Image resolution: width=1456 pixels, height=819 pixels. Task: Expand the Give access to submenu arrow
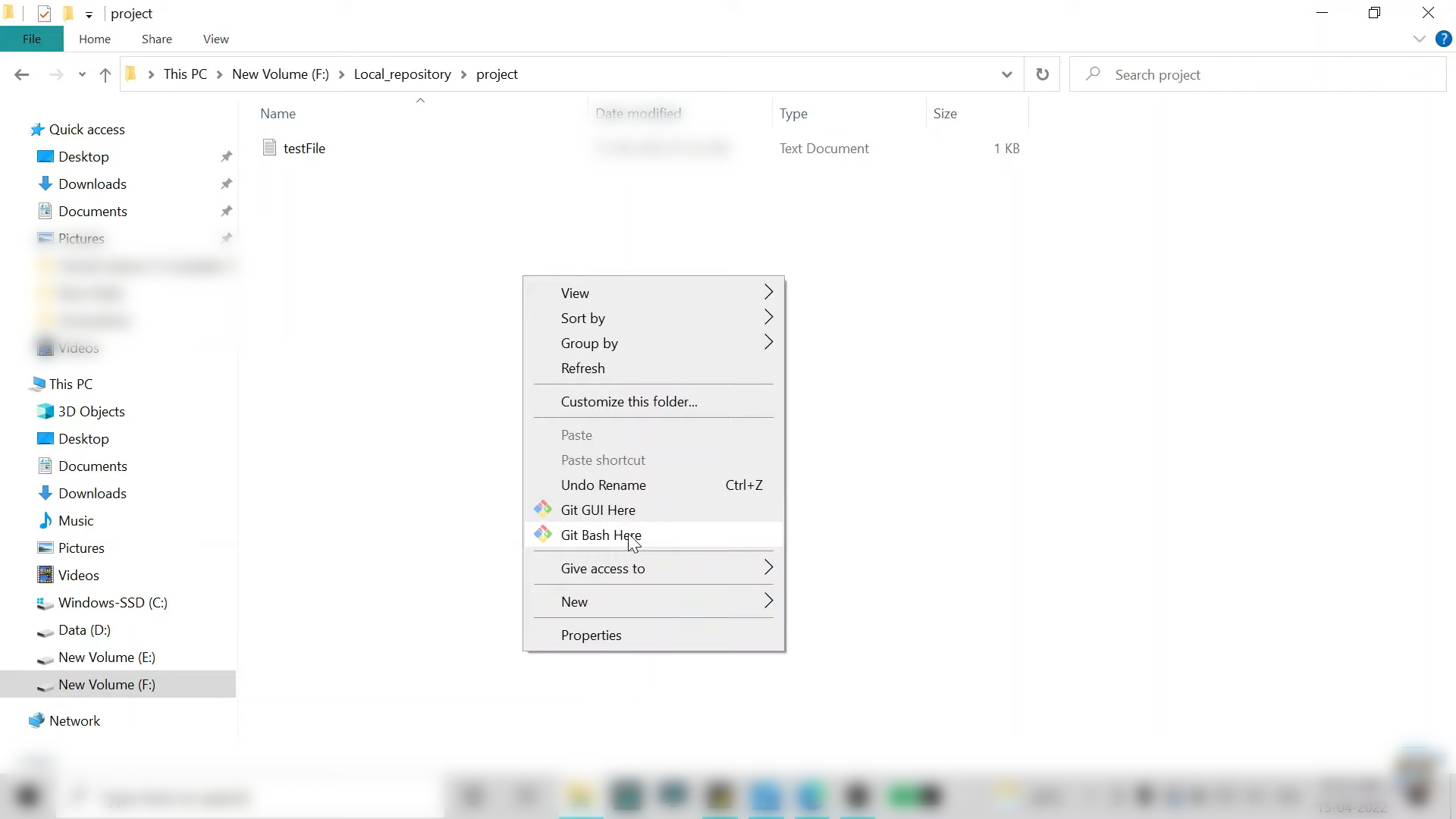tap(768, 567)
